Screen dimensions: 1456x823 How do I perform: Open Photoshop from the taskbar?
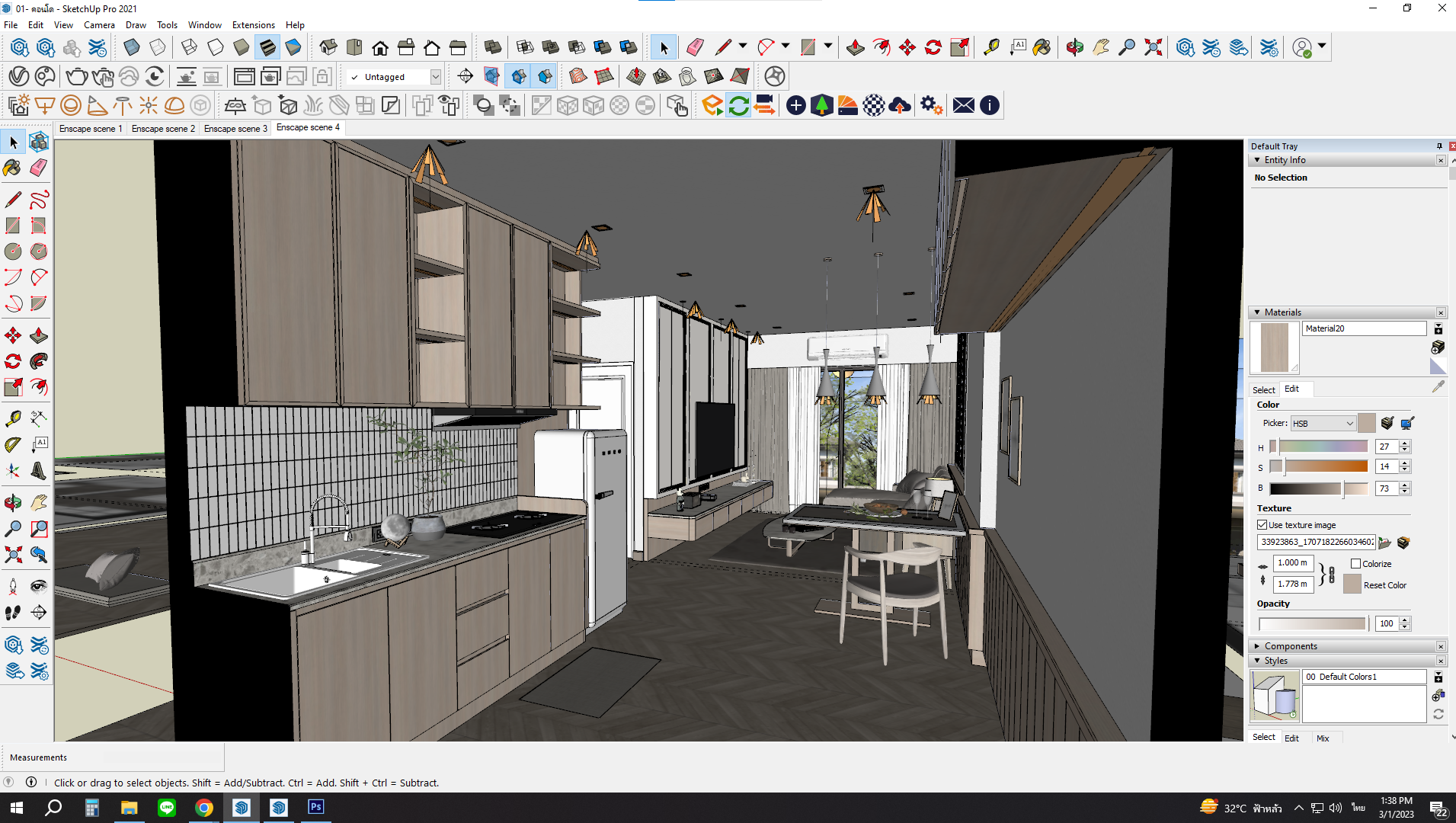click(x=315, y=807)
